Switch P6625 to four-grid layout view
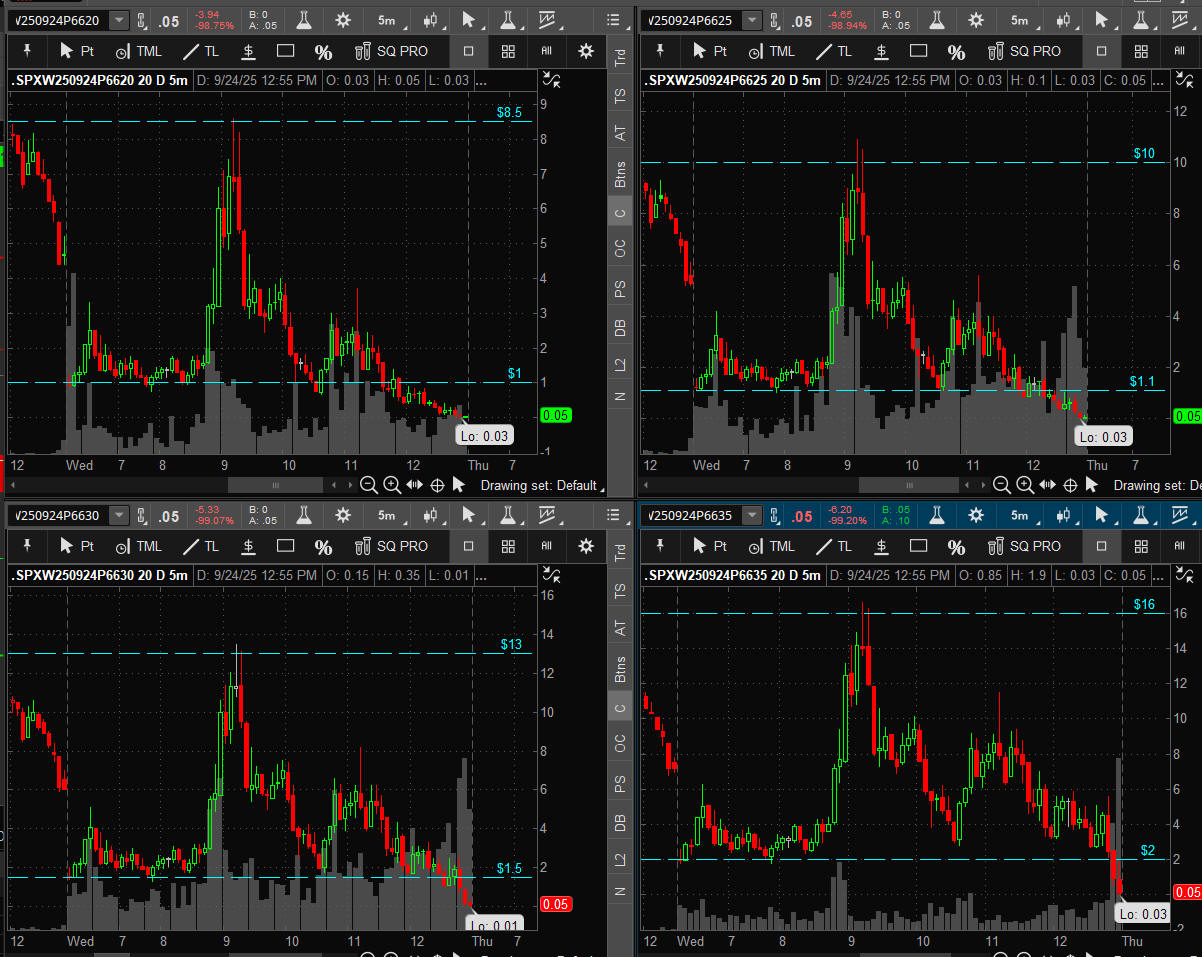Screen dimensions: 1202x957 [1141, 51]
